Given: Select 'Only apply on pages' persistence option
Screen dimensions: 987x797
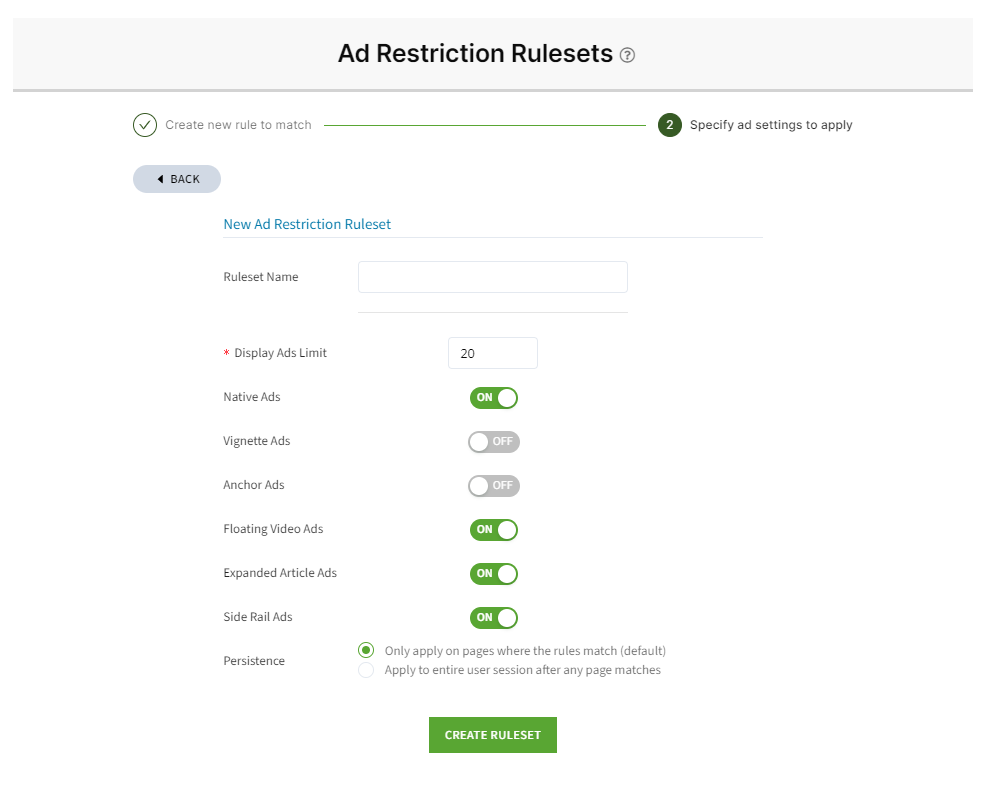Looking at the screenshot, I should click(x=366, y=650).
